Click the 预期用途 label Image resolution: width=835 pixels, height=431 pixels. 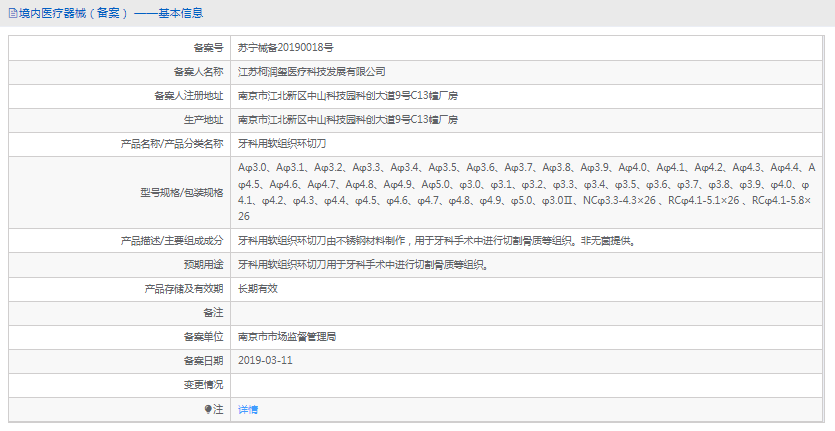[203, 265]
